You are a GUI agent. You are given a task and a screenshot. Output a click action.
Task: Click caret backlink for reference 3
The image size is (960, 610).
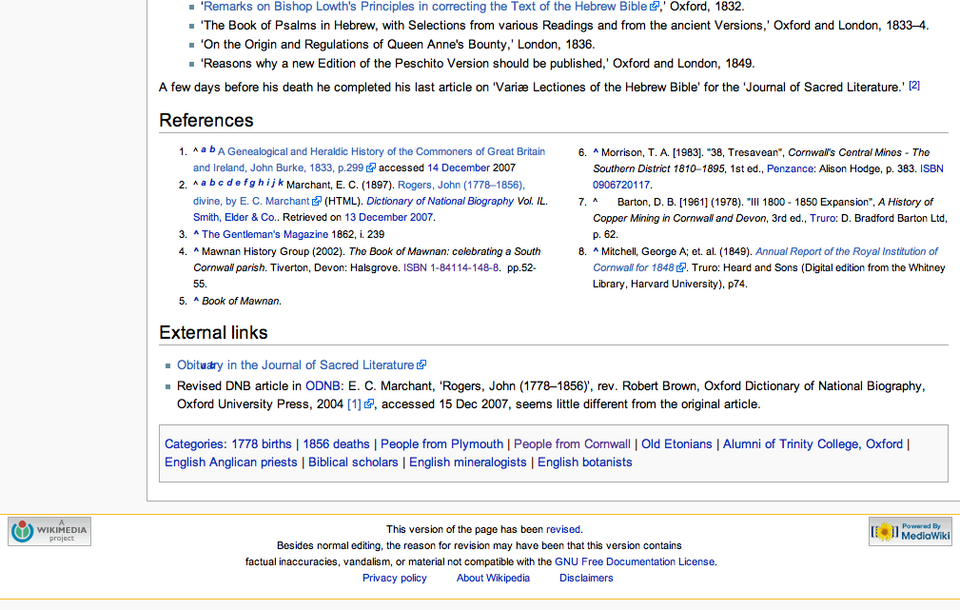[x=196, y=234]
